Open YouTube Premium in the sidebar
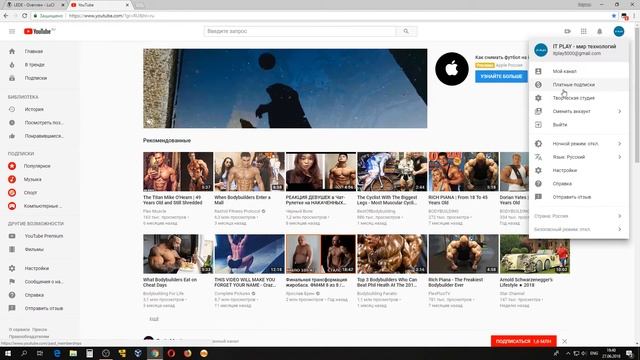This screenshot has width=640, height=360. coord(40,236)
